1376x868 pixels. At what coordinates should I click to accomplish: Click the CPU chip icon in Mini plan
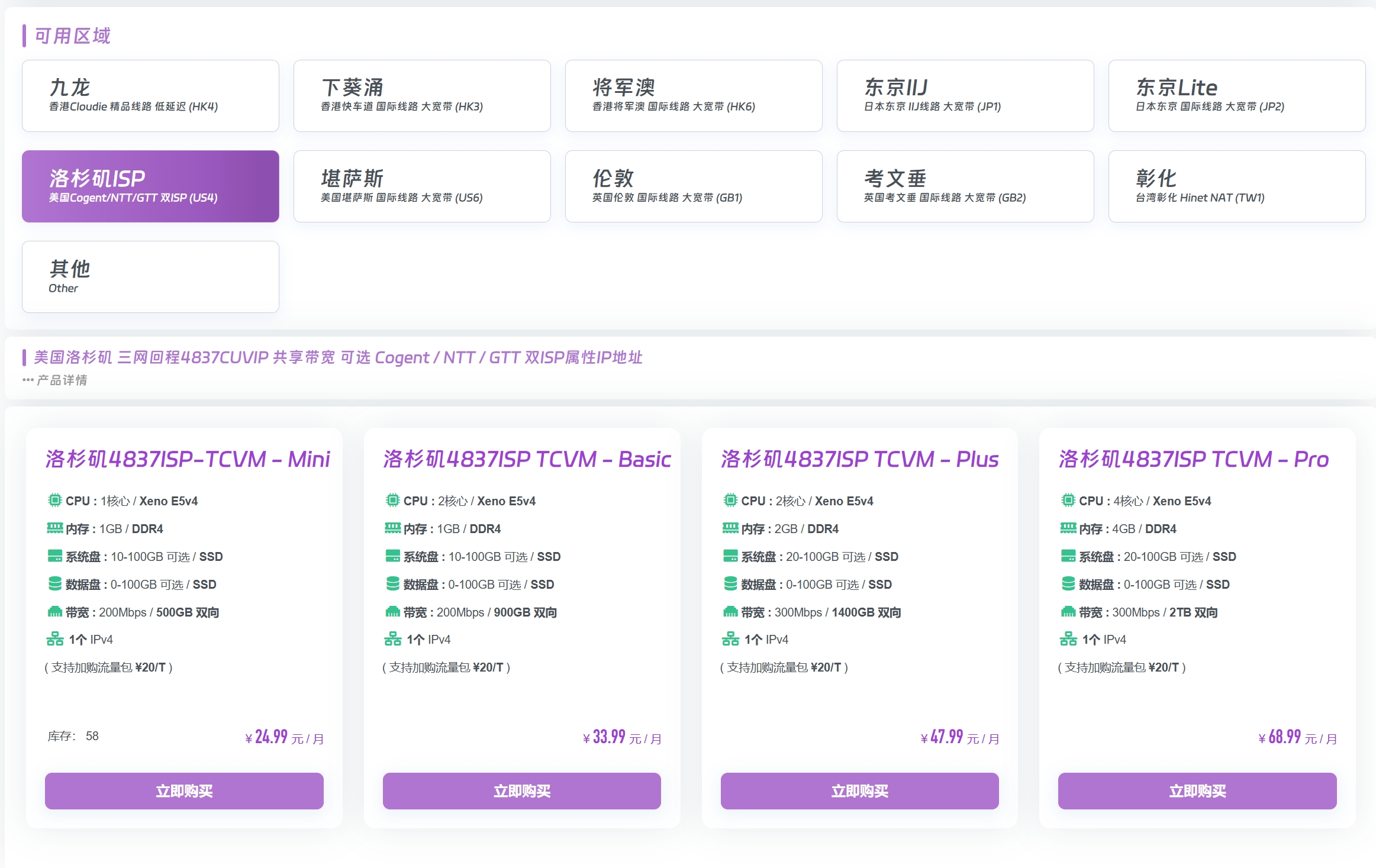54,501
